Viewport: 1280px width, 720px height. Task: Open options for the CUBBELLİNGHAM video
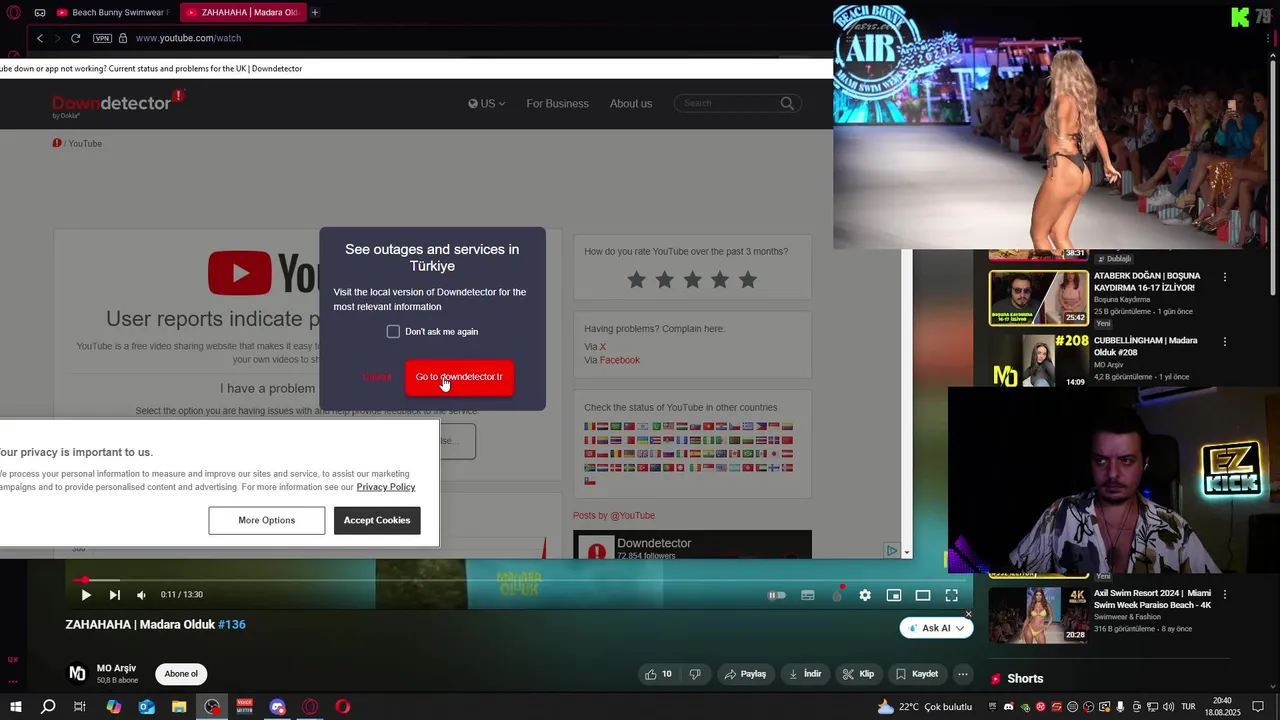1225,342
